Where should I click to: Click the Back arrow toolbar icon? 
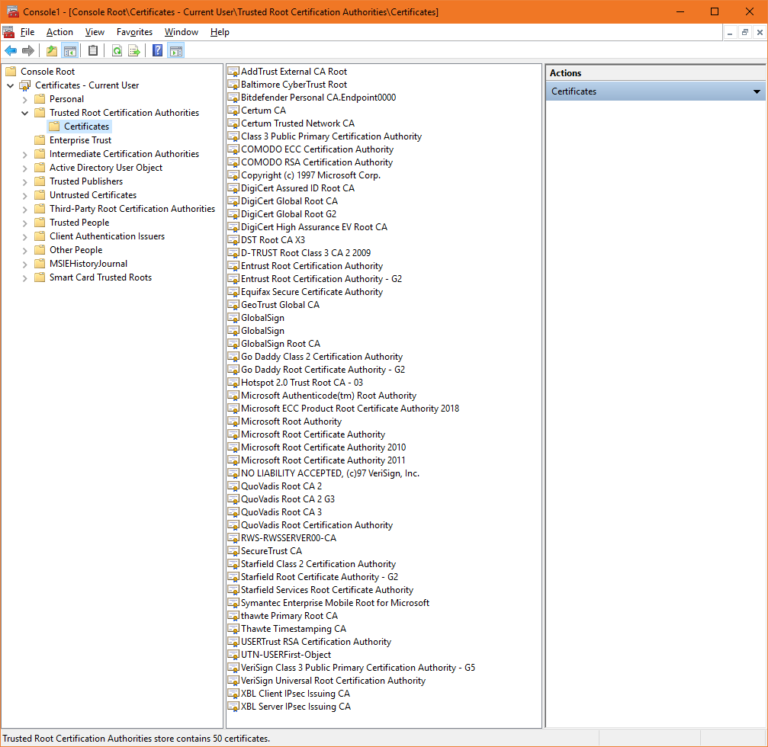(11, 50)
